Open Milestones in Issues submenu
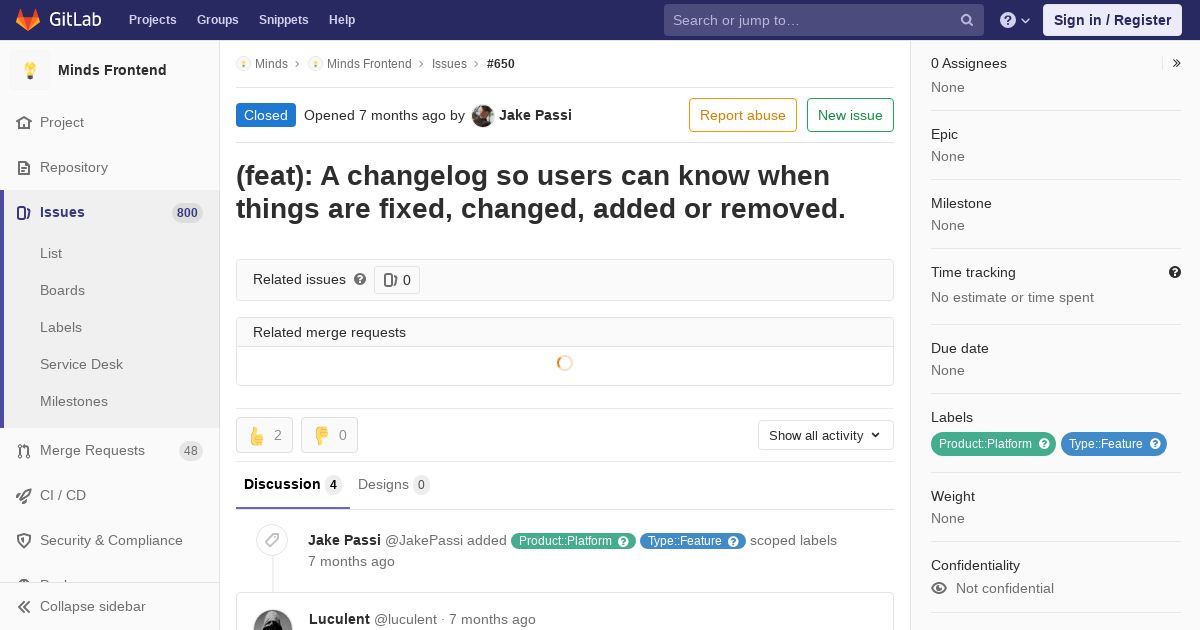Viewport: 1200px width, 630px height. click(74, 402)
